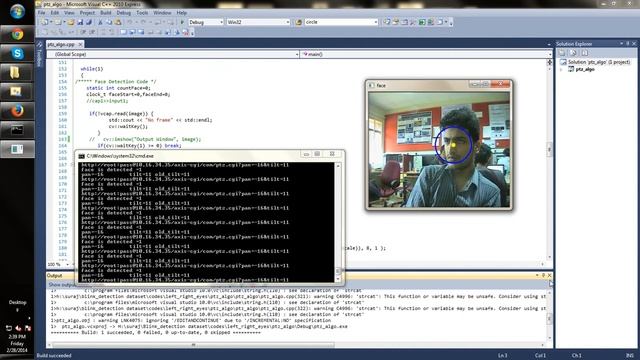Click the command prompt taskbar icon
This screenshot has height=360, width=640.
[17, 130]
